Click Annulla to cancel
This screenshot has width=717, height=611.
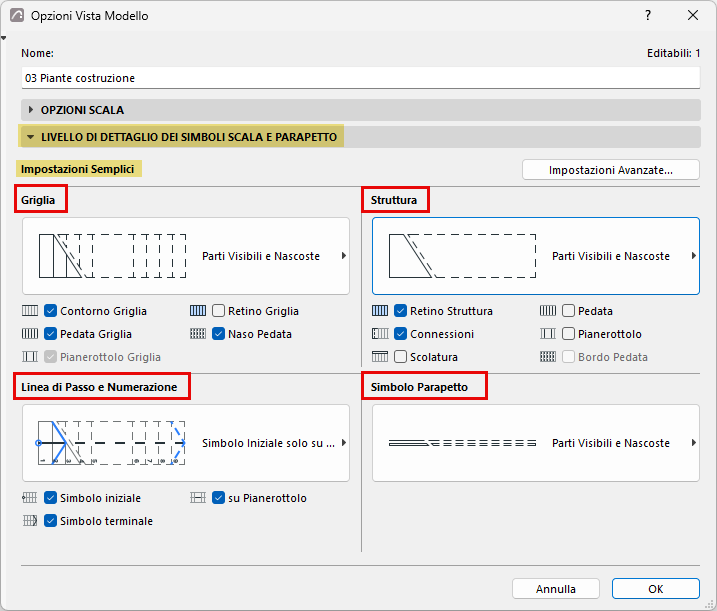click(556, 589)
